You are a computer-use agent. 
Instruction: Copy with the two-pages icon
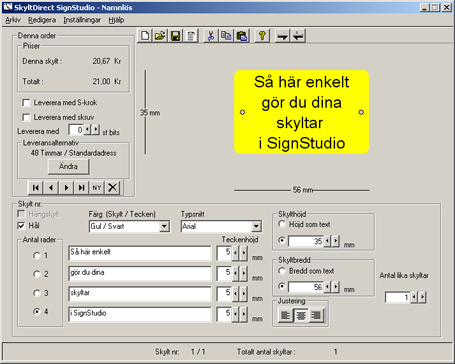pyautogui.click(x=226, y=36)
